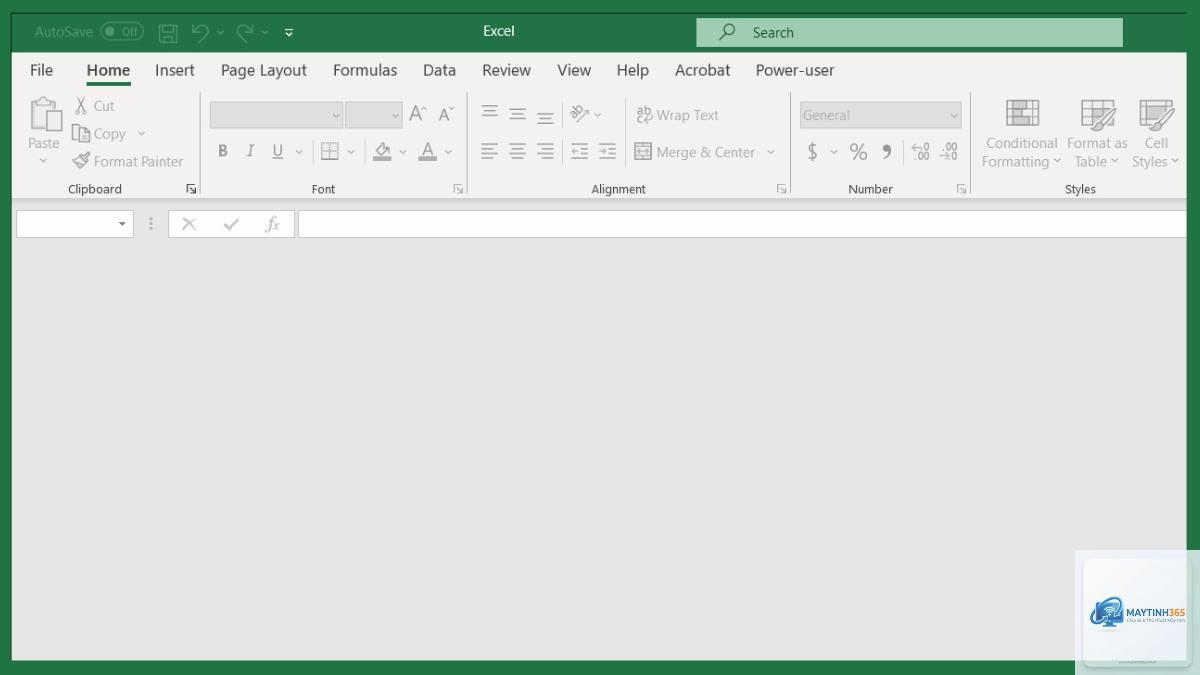Click the Copy button

tap(99, 133)
